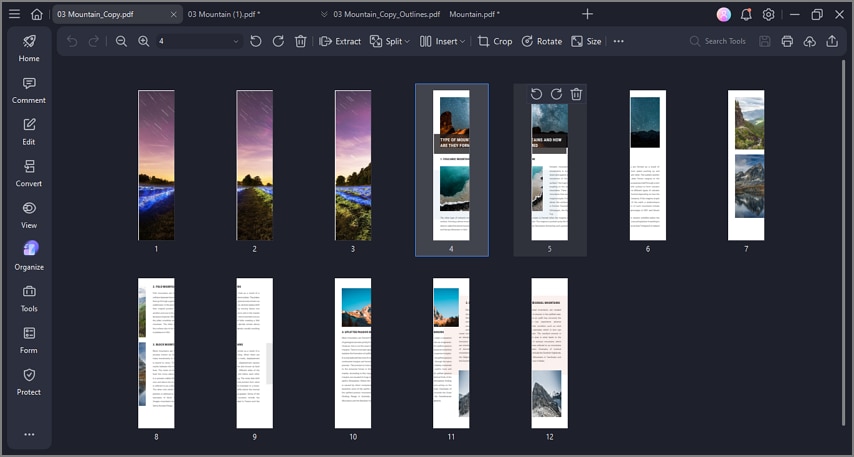Screen dimensions: 854x457
Task: Open the Protect options
Action: click(x=29, y=382)
